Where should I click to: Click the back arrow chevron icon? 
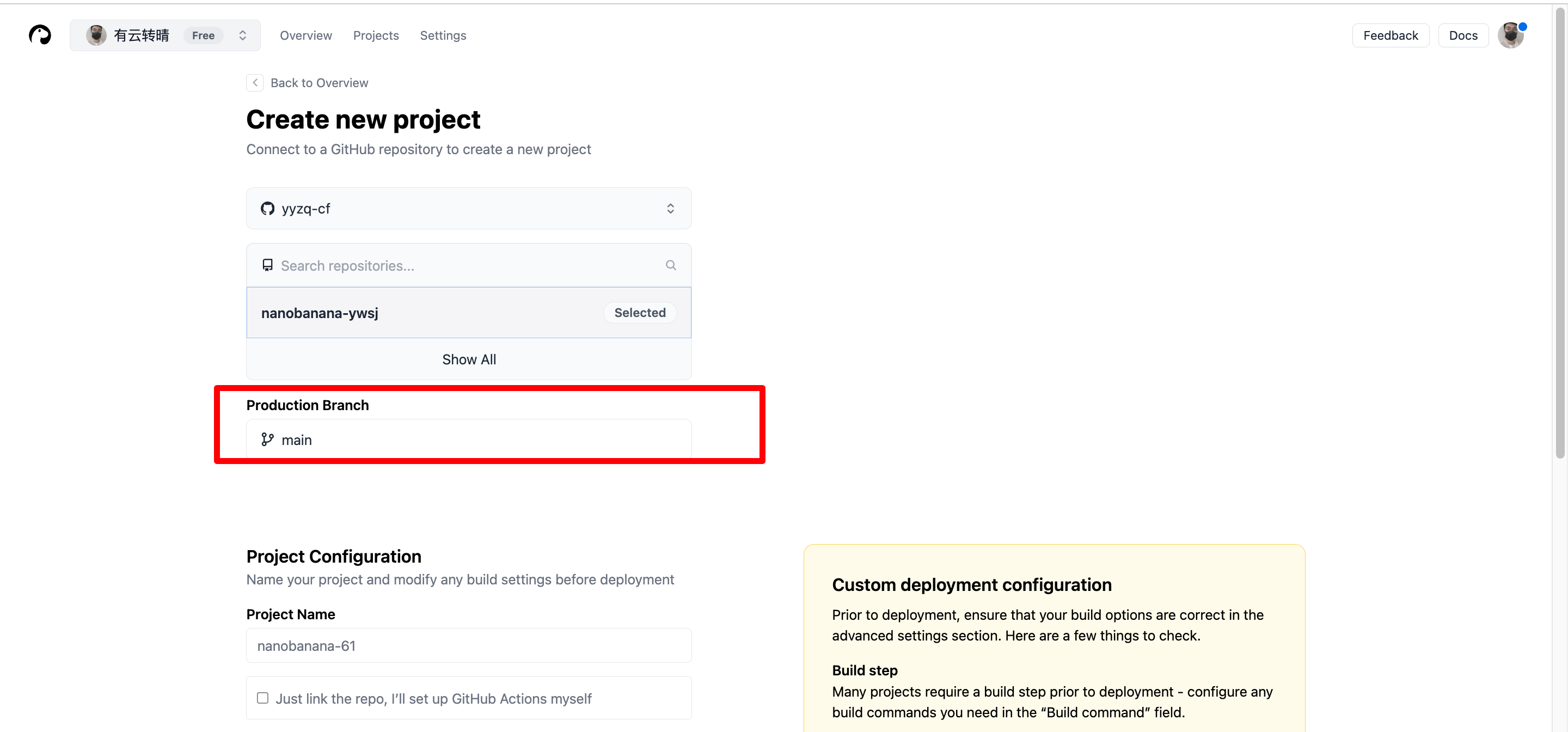[254, 83]
